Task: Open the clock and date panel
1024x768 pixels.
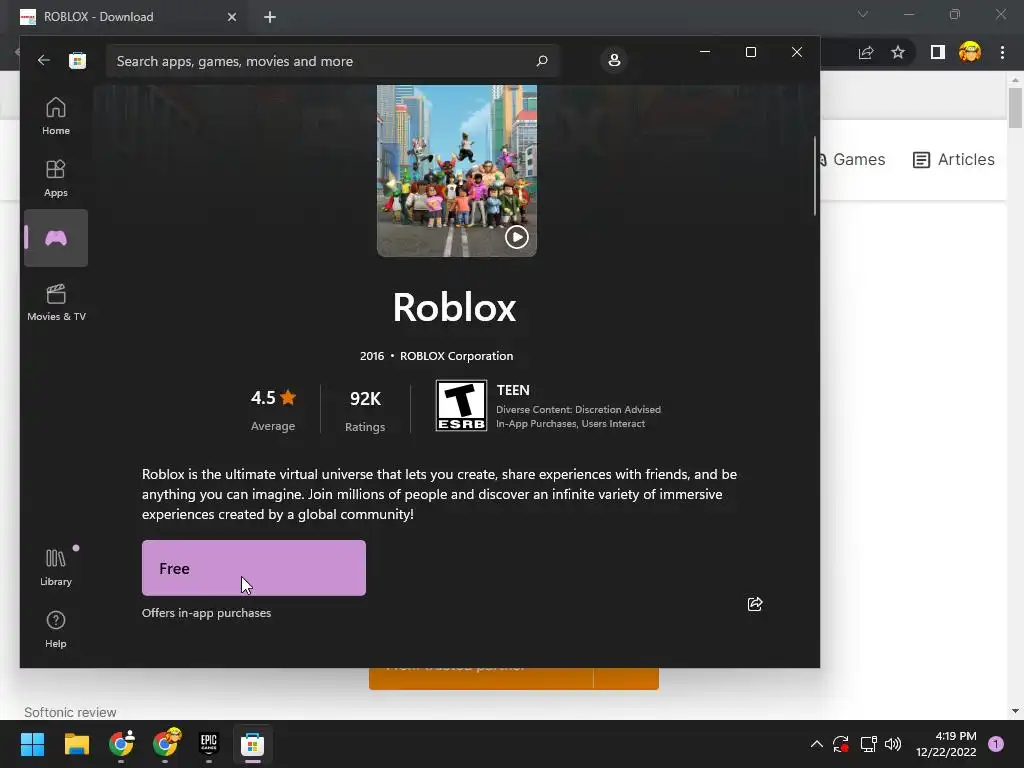Action: [x=946, y=744]
